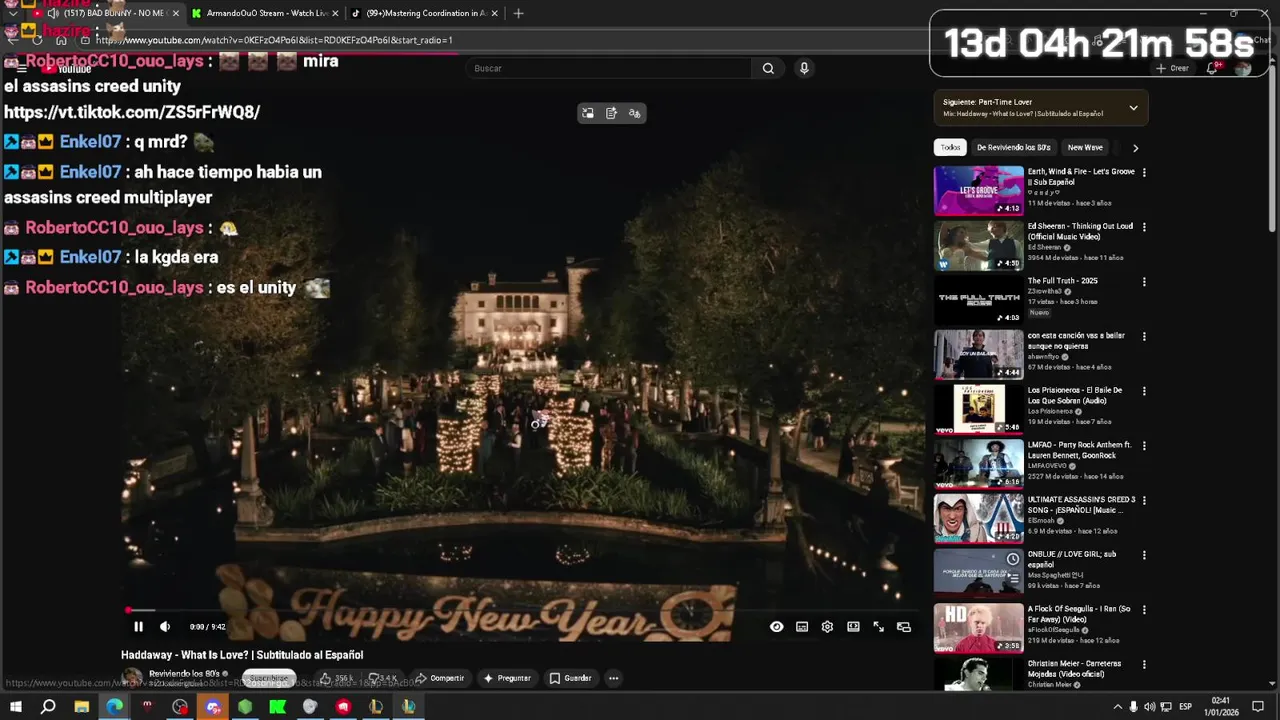
Task: Switch to Mastering Coordination TikTok tab
Action: click(x=425, y=13)
